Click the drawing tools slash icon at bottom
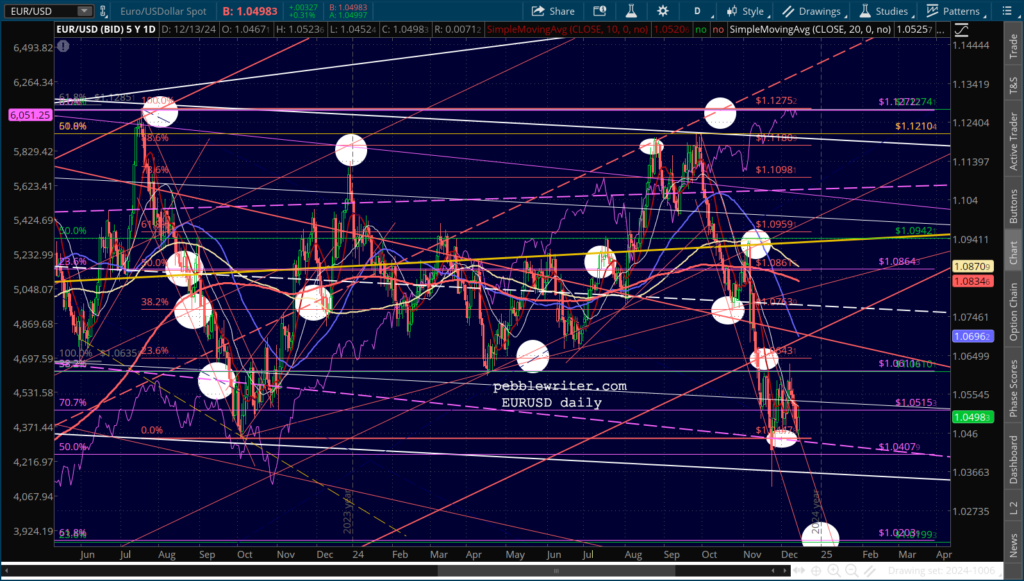 tap(869, 571)
